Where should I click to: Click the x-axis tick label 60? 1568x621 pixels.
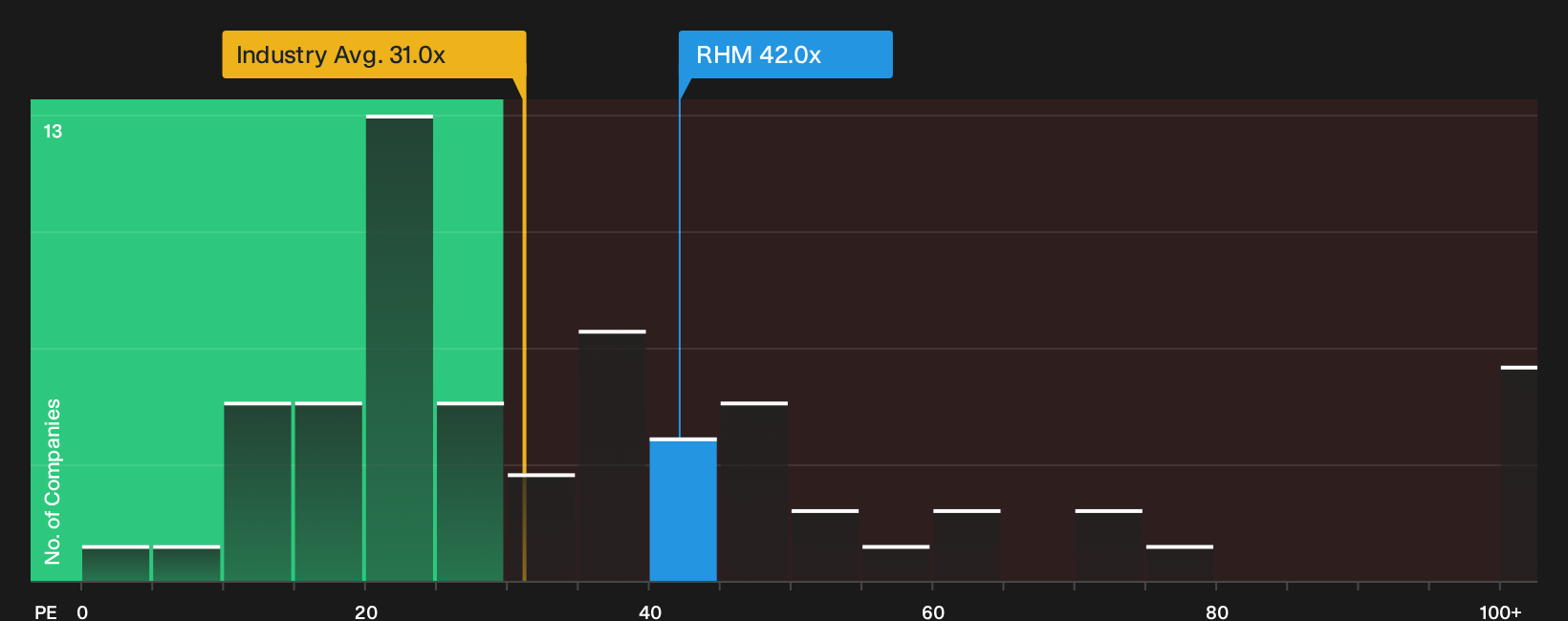coord(933,612)
